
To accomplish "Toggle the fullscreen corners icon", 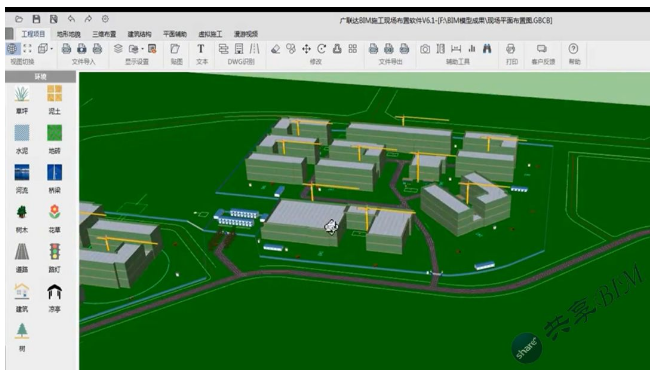I will (x=28, y=49).
